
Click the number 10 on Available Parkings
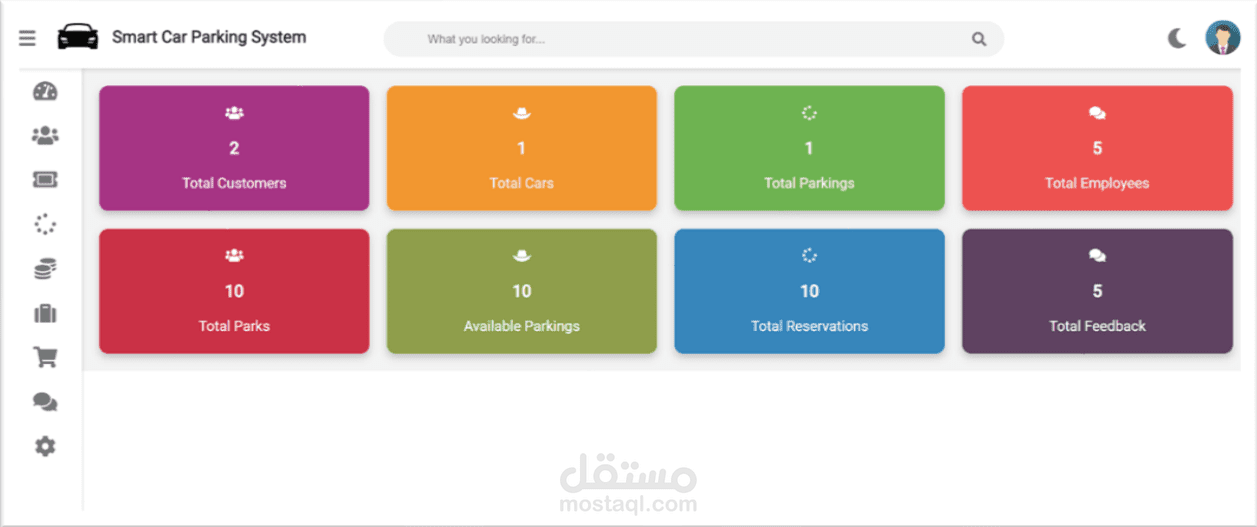coord(522,291)
